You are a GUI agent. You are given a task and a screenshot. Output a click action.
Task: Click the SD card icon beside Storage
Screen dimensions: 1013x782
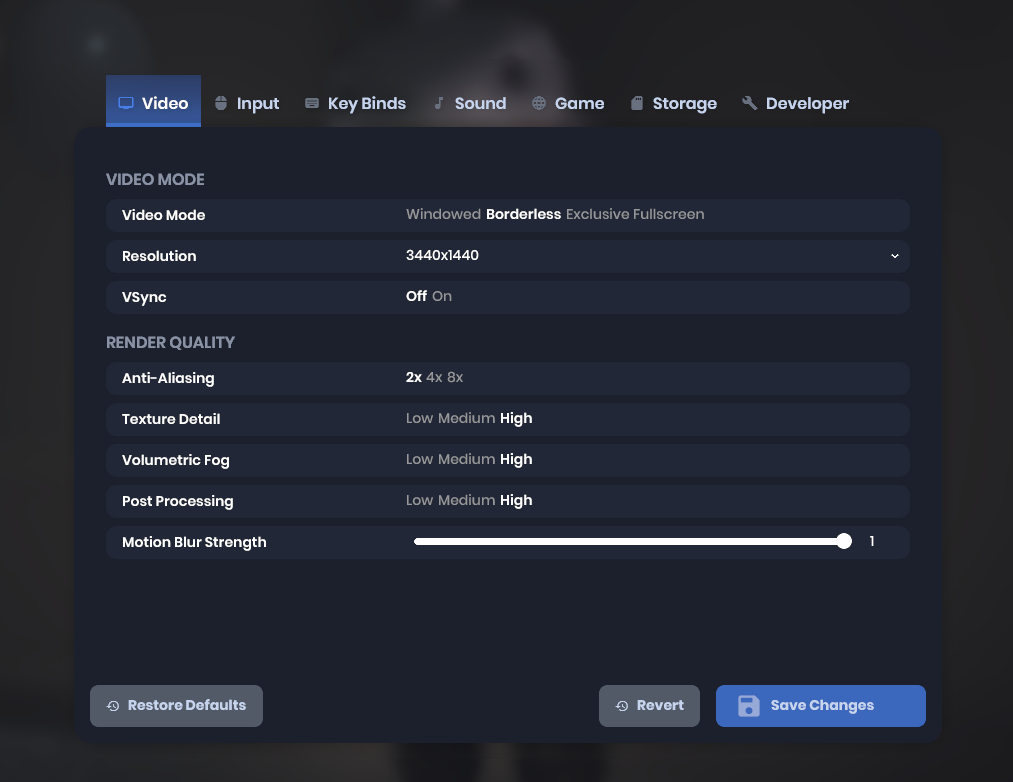pyautogui.click(x=637, y=103)
